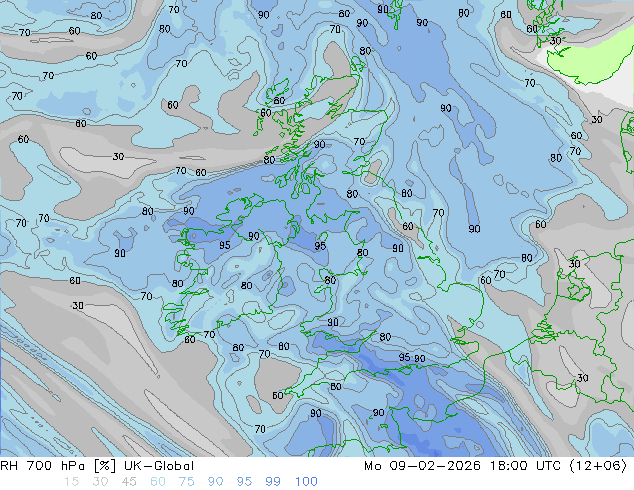Click the 90 value in the legend scale
This screenshot has height=490, width=634.
tap(215, 482)
